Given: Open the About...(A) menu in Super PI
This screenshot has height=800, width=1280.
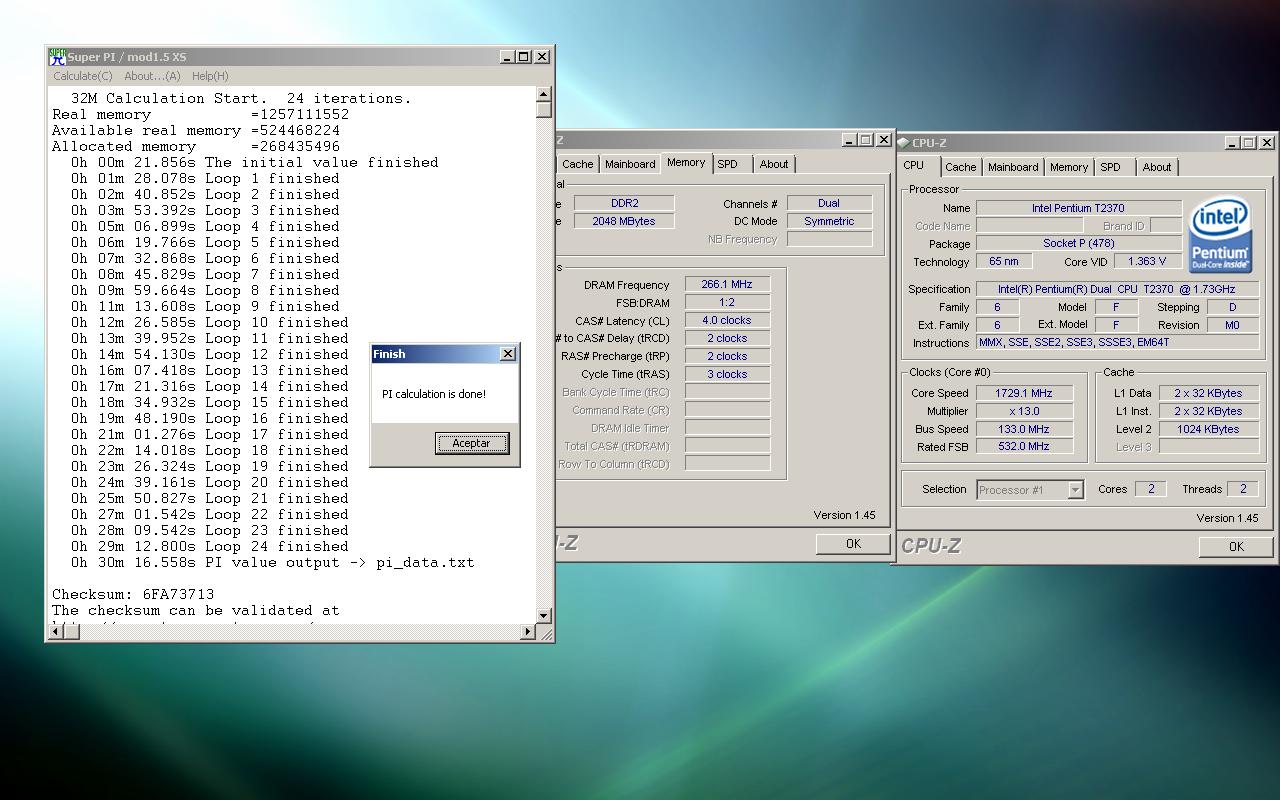Looking at the screenshot, I should pyautogui.click(x=152, y=76).
